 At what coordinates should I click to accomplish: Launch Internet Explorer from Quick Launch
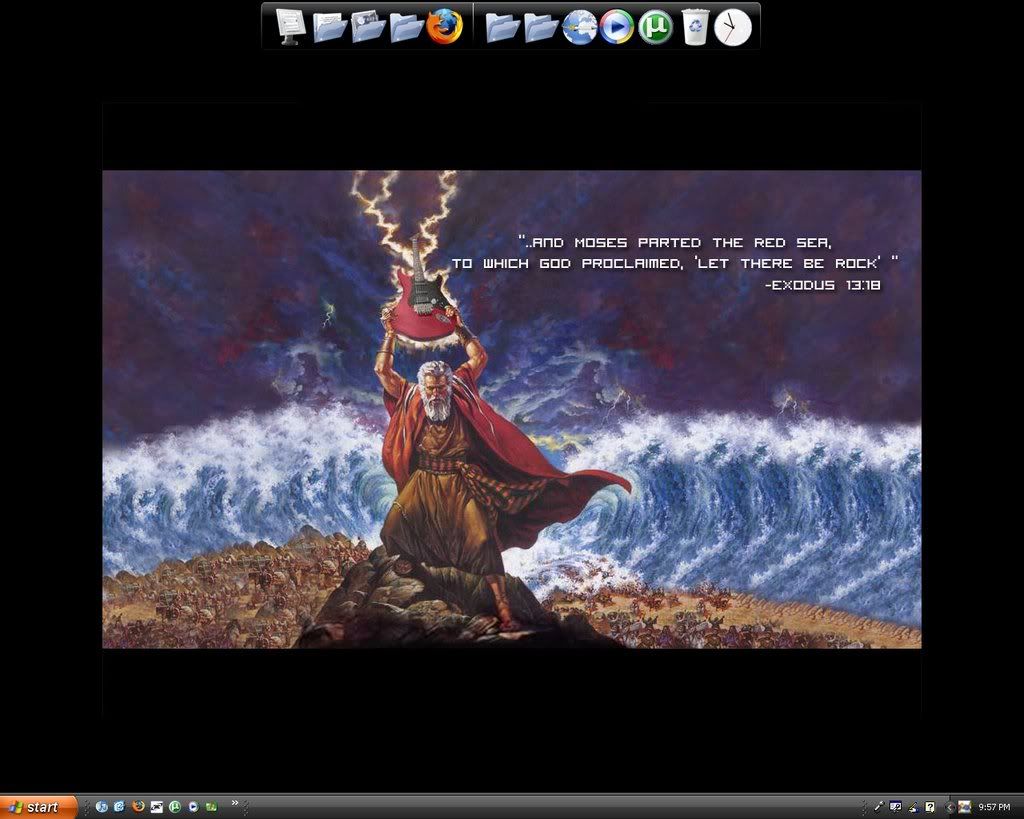coord(120,807)
